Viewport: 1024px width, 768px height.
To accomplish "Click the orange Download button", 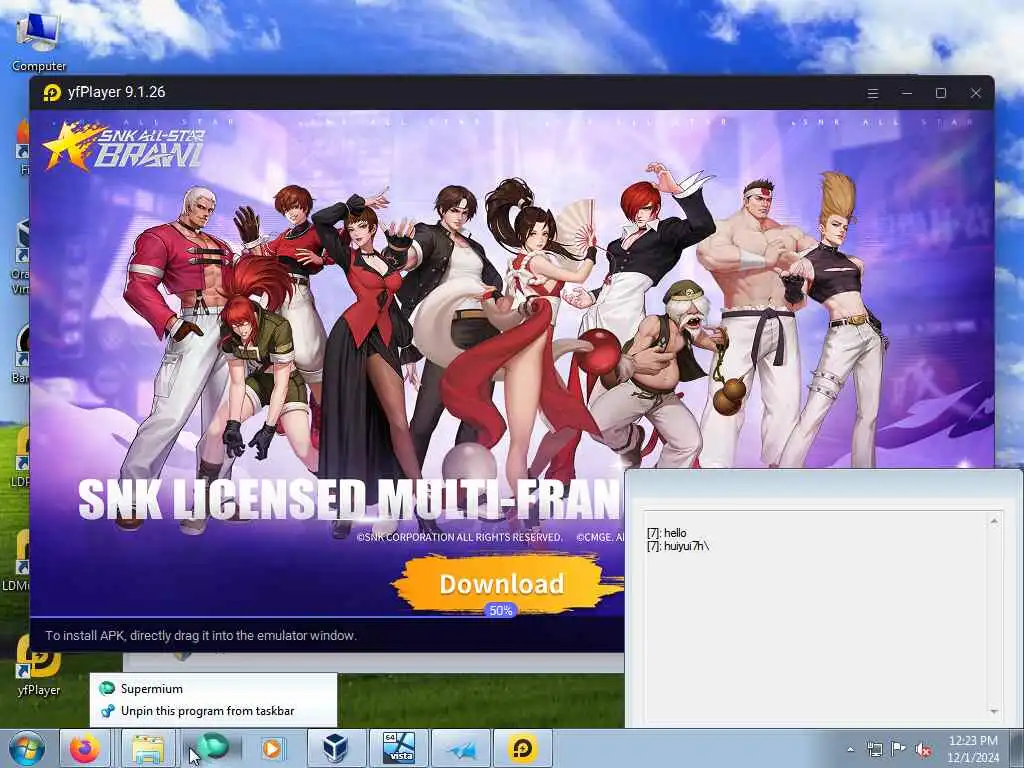I will 502,584.
